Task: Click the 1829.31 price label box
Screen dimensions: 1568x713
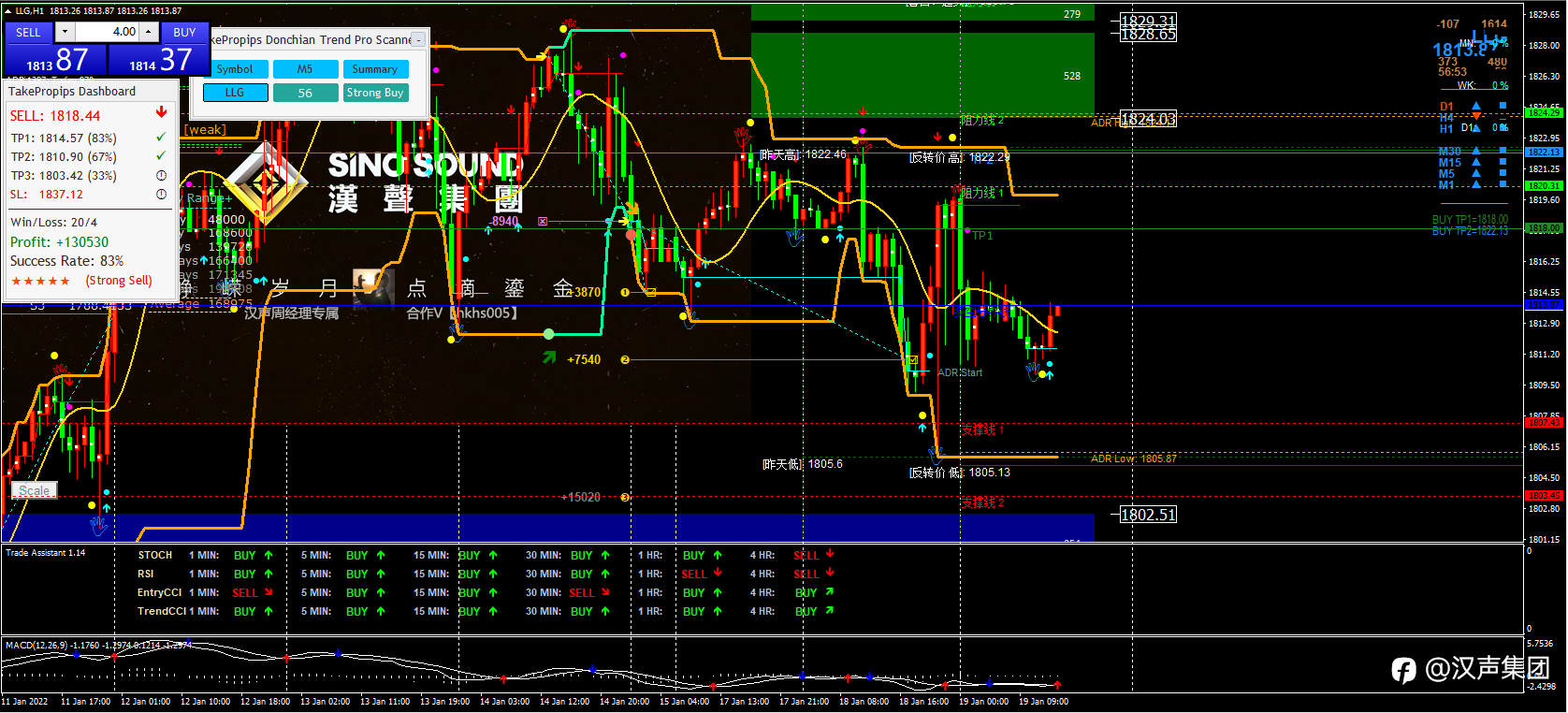Action: (1148, 21)
